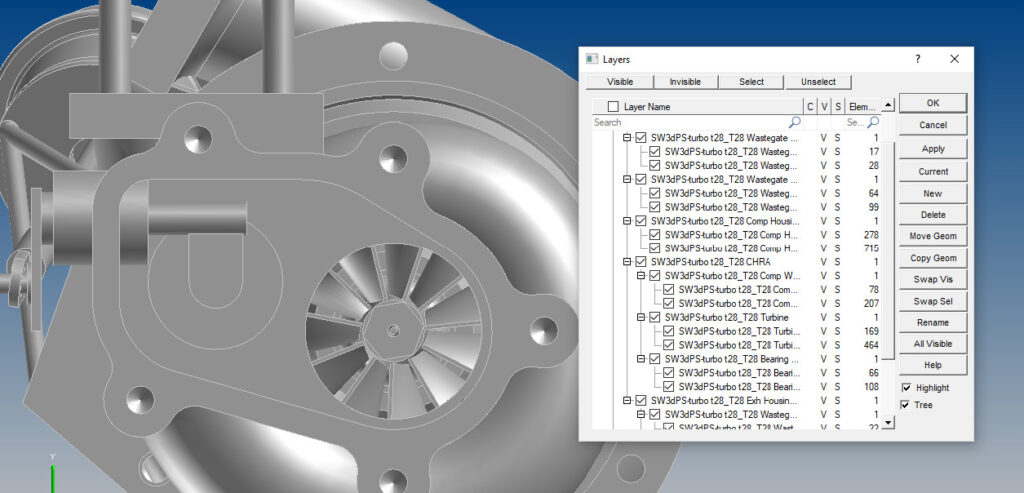Viewport: 1024px width, 493px height.
Task: Uncheck the T28 CHRA layer checkbox
Action: [x=641, y=262]
